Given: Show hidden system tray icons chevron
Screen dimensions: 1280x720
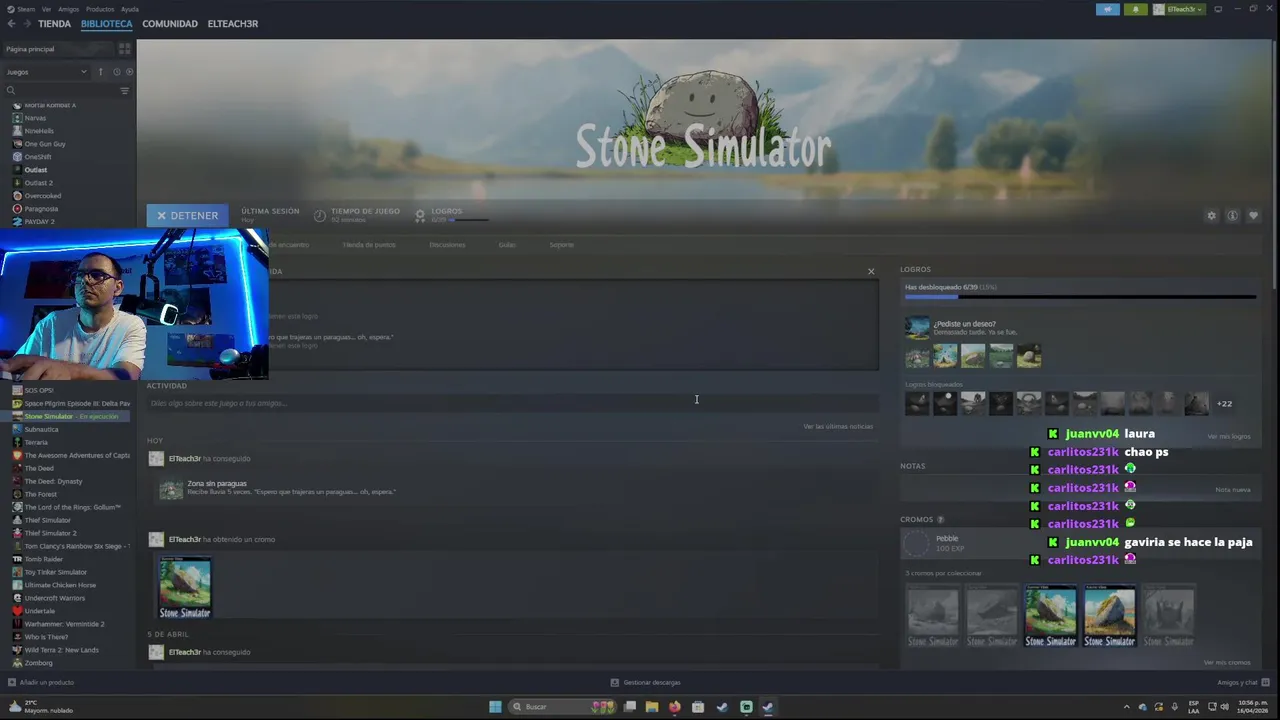Looking at the screenshot, I should 1127,707.
